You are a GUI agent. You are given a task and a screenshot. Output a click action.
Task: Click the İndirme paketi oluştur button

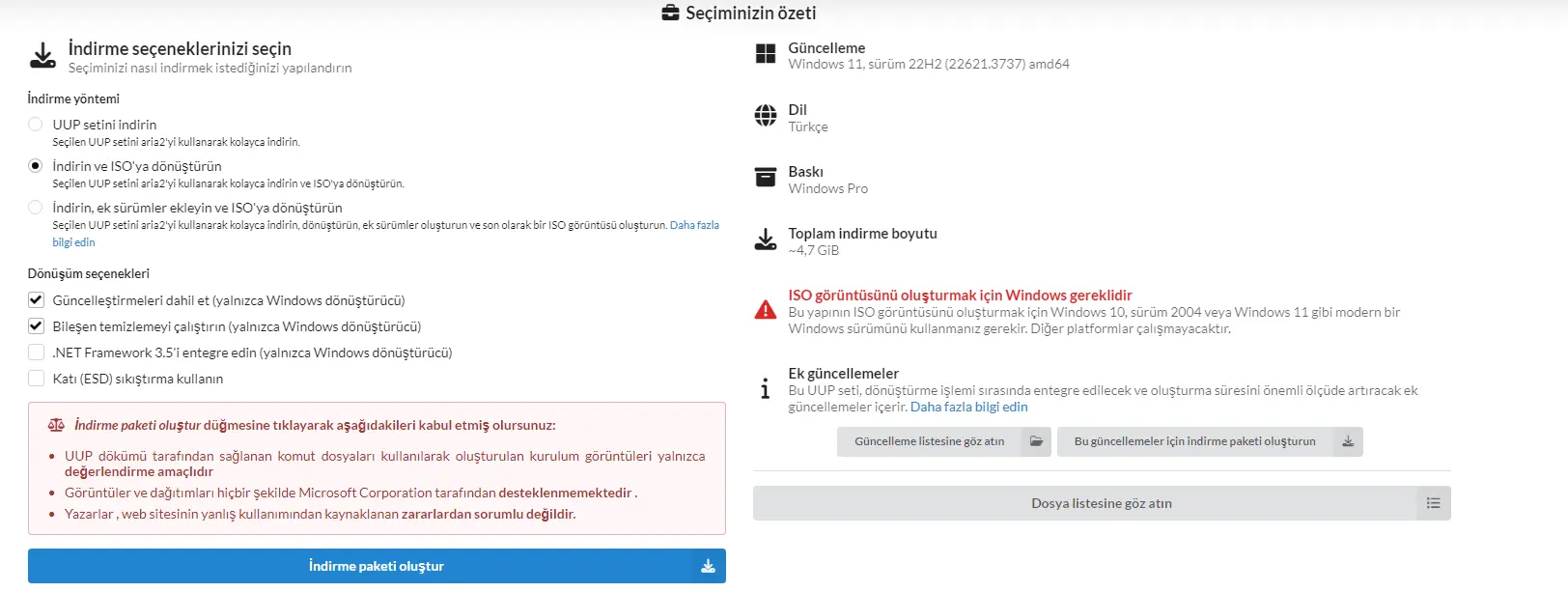point(377,566)
